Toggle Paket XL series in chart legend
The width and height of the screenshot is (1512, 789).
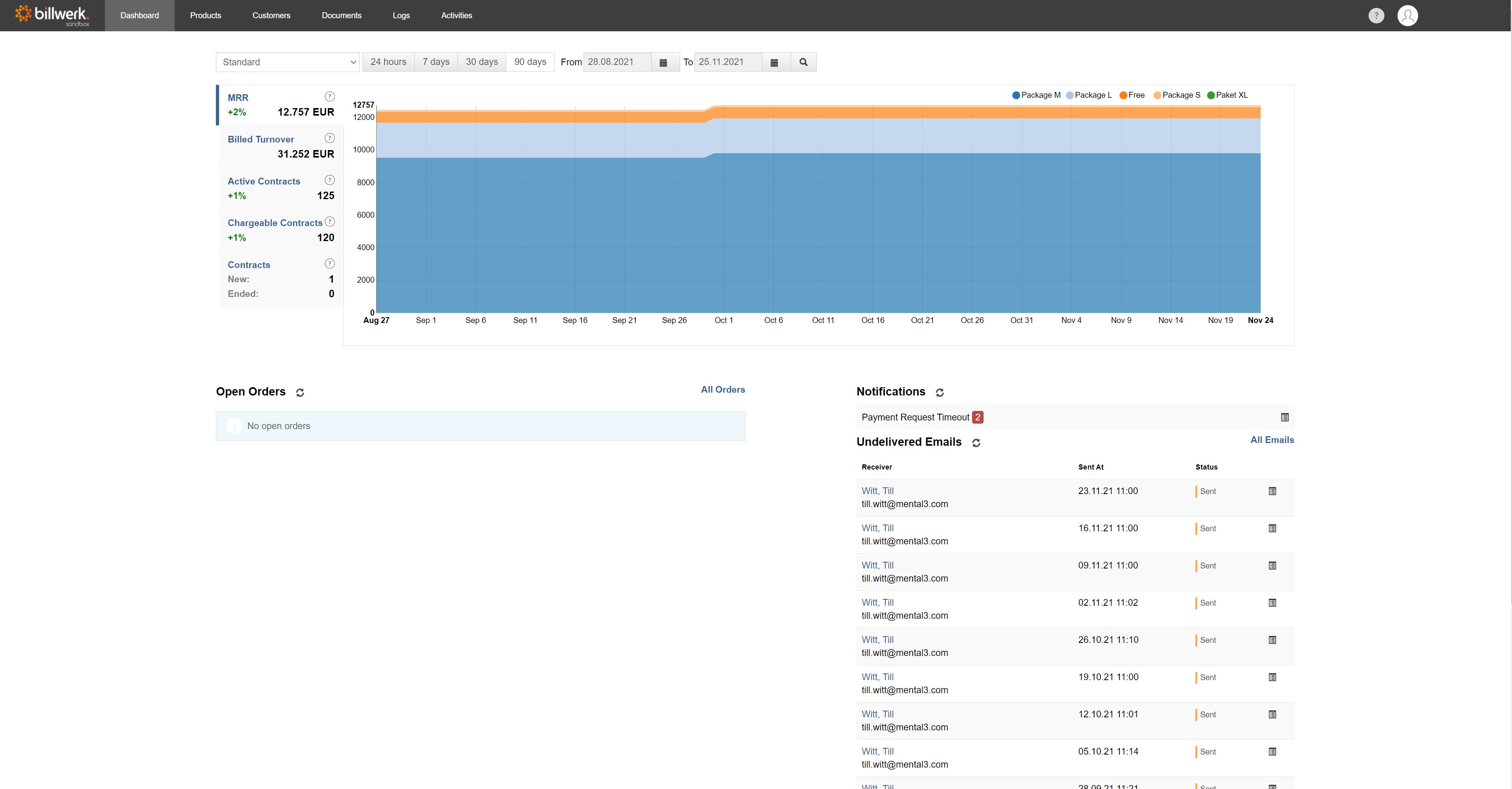pos(1227,95)
